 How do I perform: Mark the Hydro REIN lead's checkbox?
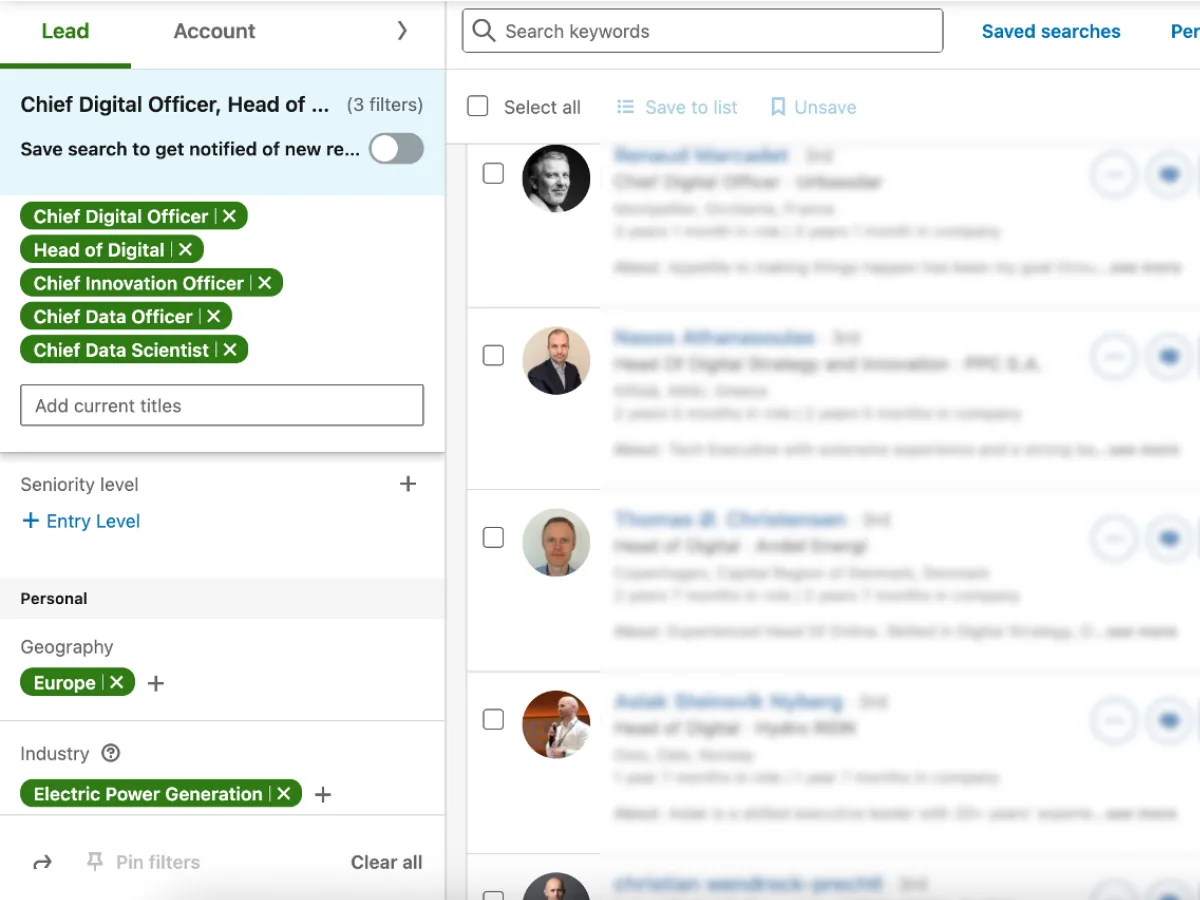click(493, 720)
